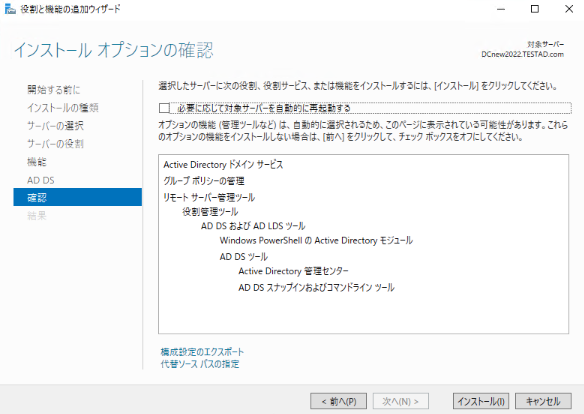
Task: Open 代替ソース パスの指定 link
Action: (x=200, y=364)
